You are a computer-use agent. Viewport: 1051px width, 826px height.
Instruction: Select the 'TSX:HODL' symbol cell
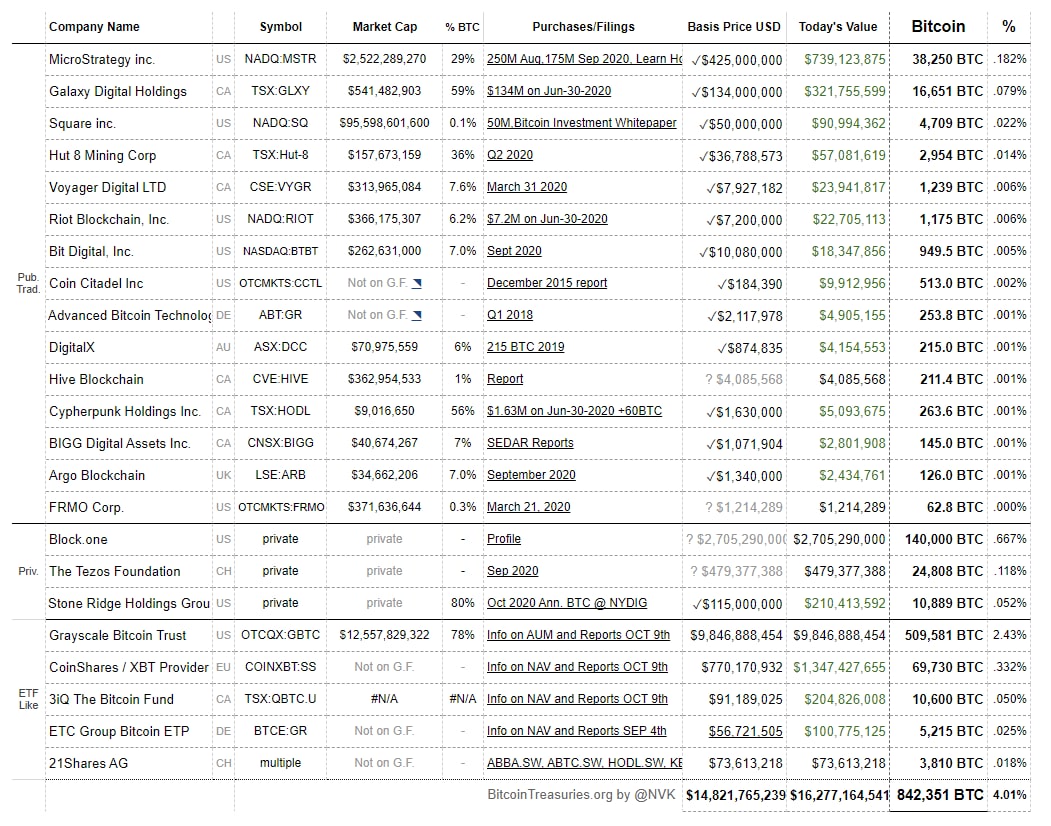[x=280, y=411]
